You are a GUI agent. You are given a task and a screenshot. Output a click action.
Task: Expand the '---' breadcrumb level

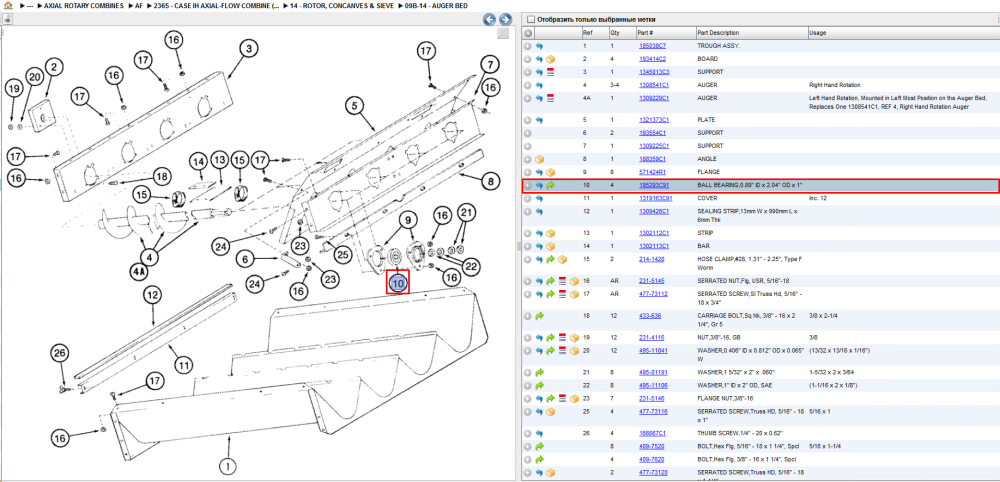pyautogui.click(x=29, y=5)
